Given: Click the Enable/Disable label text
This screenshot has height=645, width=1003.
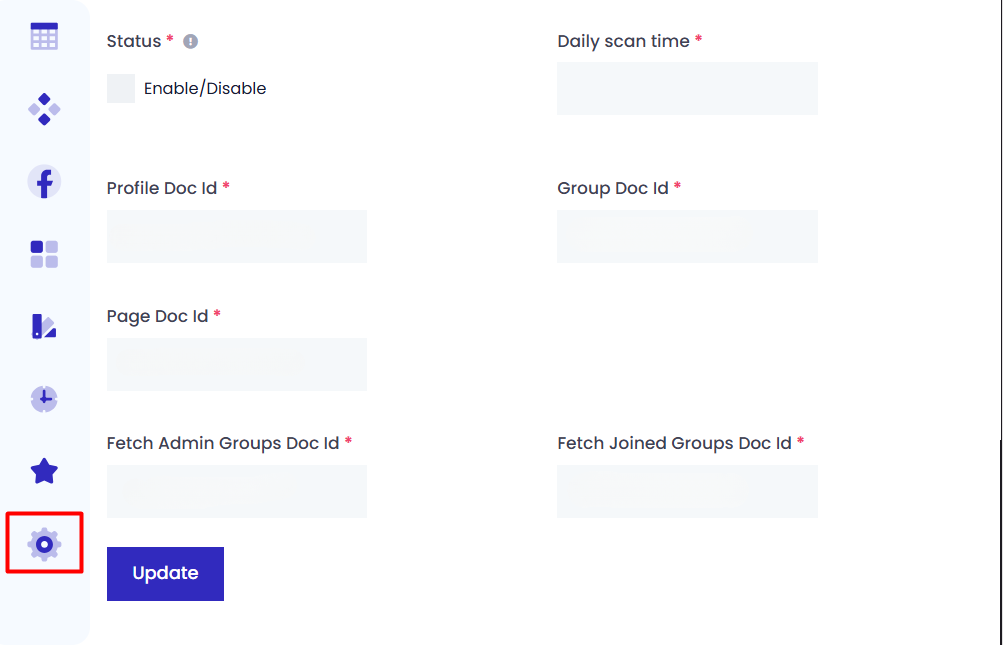Looking at the screenshot, I should point(205,88).
